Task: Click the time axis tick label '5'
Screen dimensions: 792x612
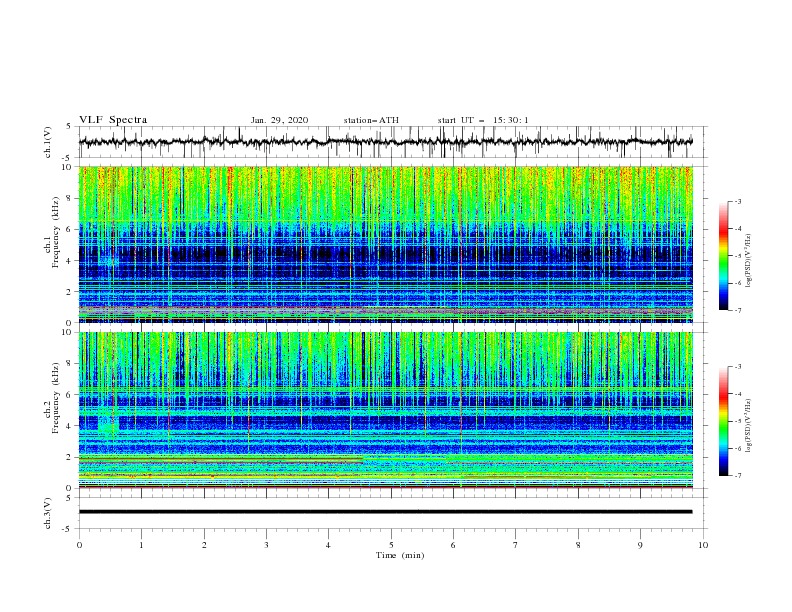Action: (391, 545)
